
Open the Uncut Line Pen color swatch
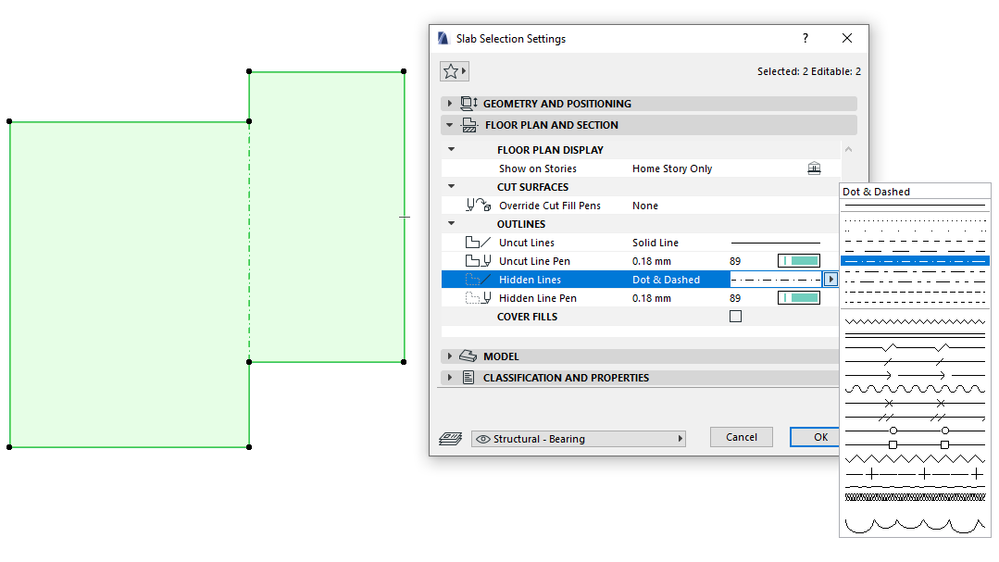(799, 261)
